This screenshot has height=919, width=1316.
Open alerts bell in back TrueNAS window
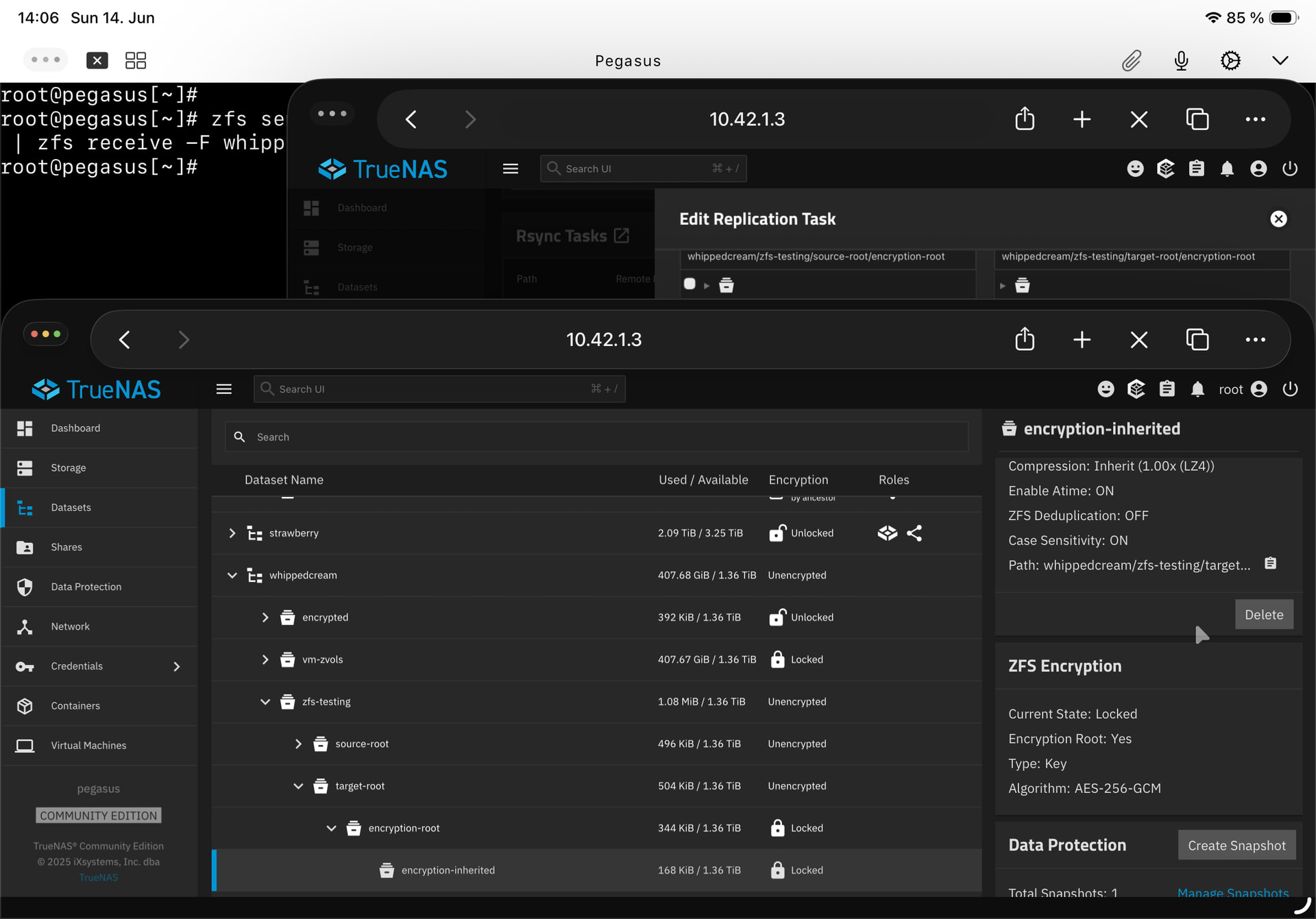[1228, 169]
